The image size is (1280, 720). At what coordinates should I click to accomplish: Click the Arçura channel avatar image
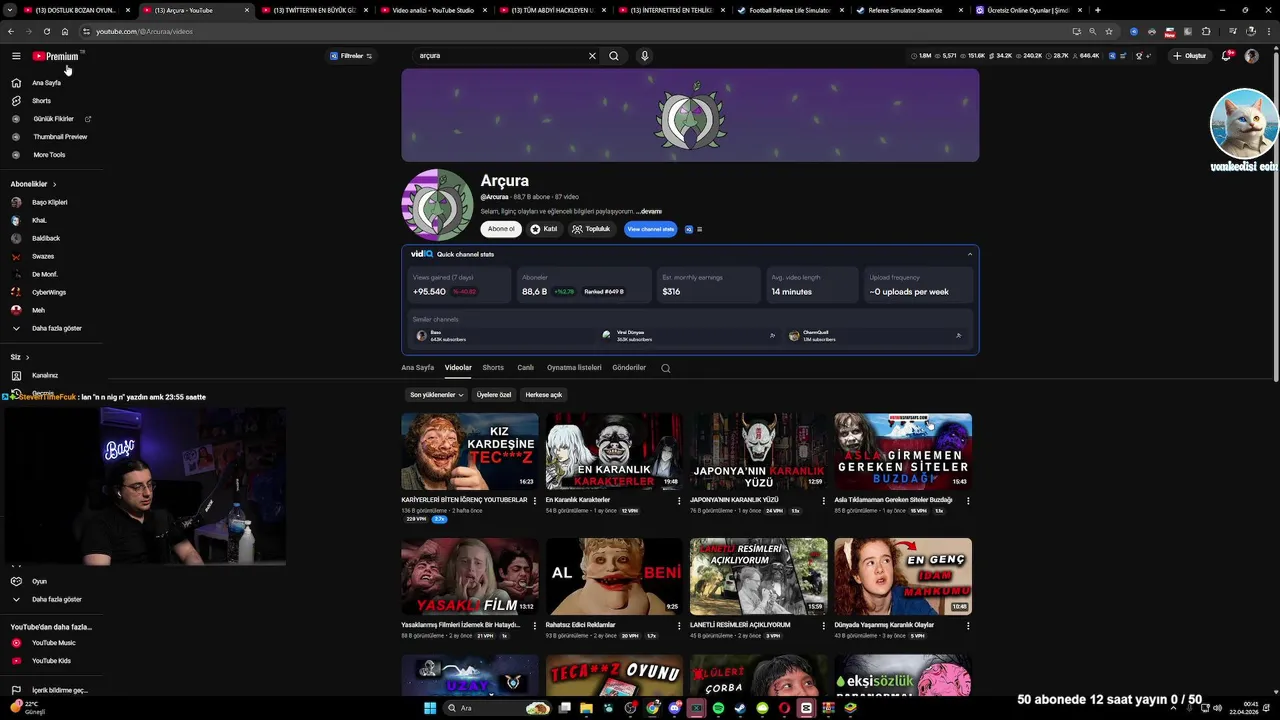pyautogui.click(x=437, y=205)
